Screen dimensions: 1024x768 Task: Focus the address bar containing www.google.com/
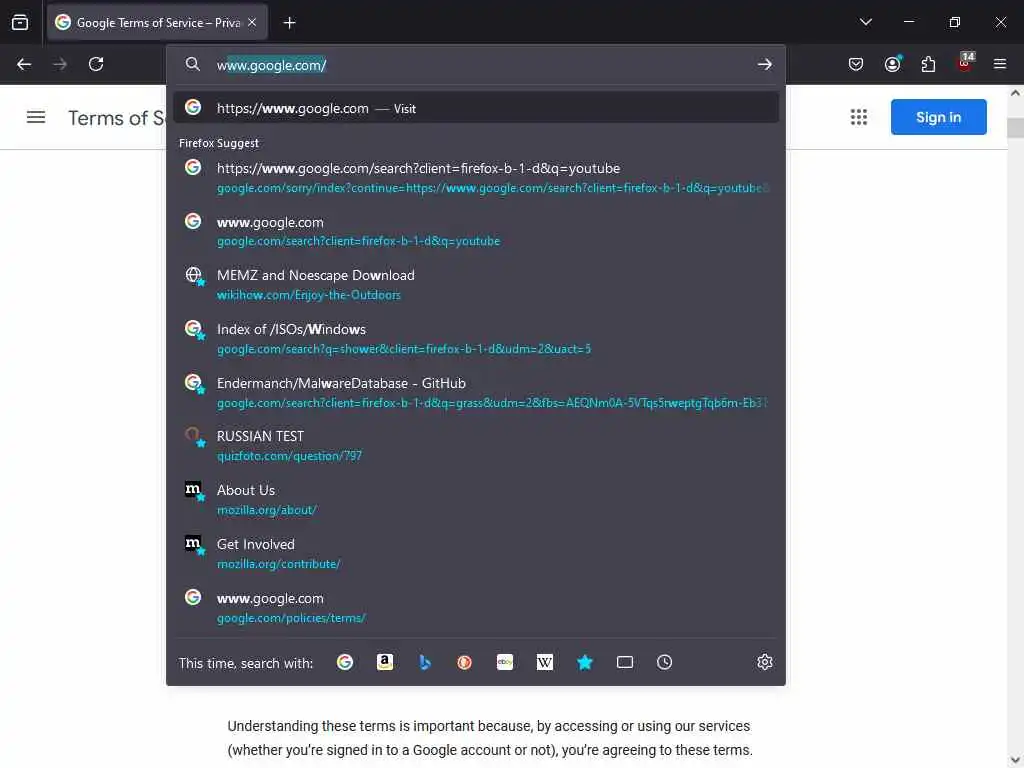(476, 65)
